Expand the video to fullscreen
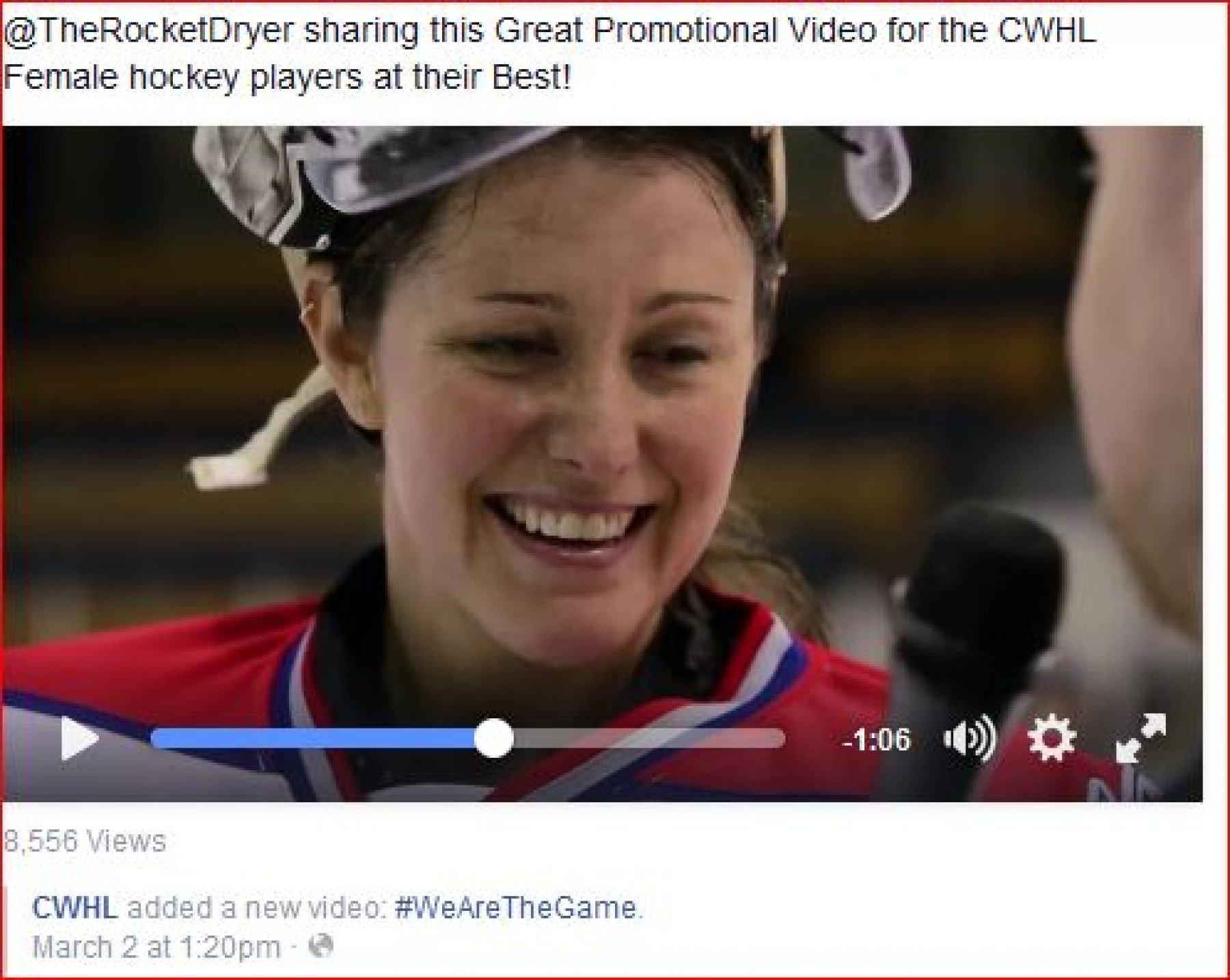 (x=1140, y=738)
